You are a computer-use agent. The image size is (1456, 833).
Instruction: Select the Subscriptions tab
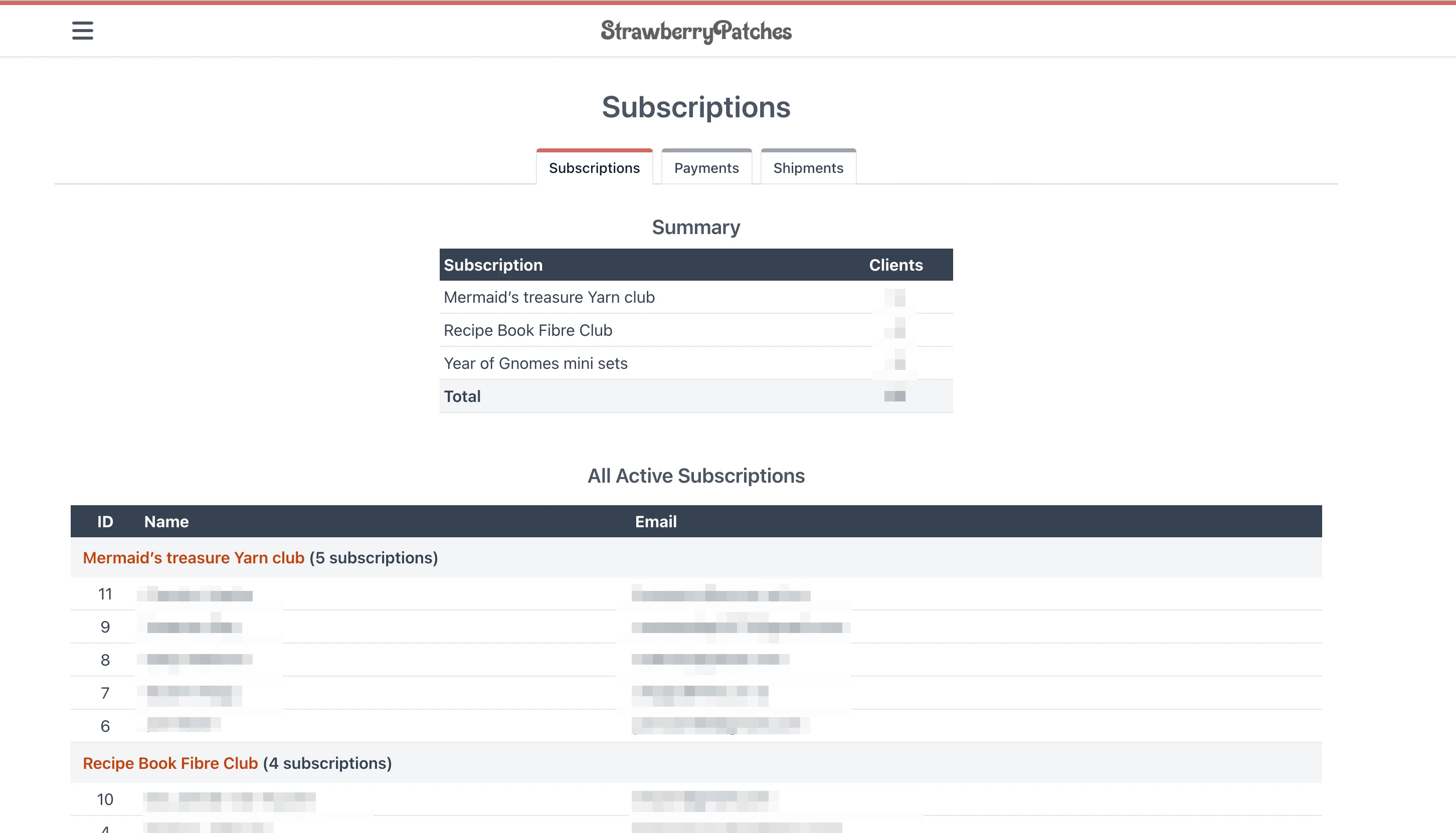tap(594, 167)
